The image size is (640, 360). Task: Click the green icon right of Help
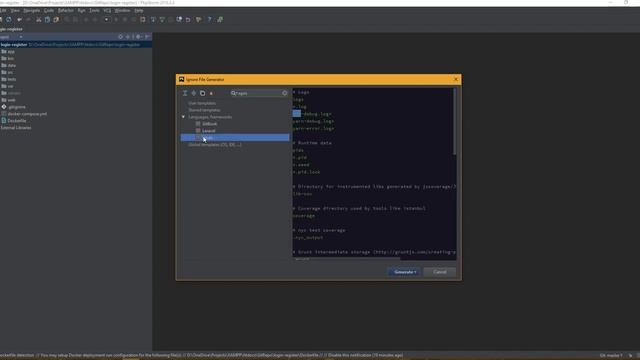point(220,20)
